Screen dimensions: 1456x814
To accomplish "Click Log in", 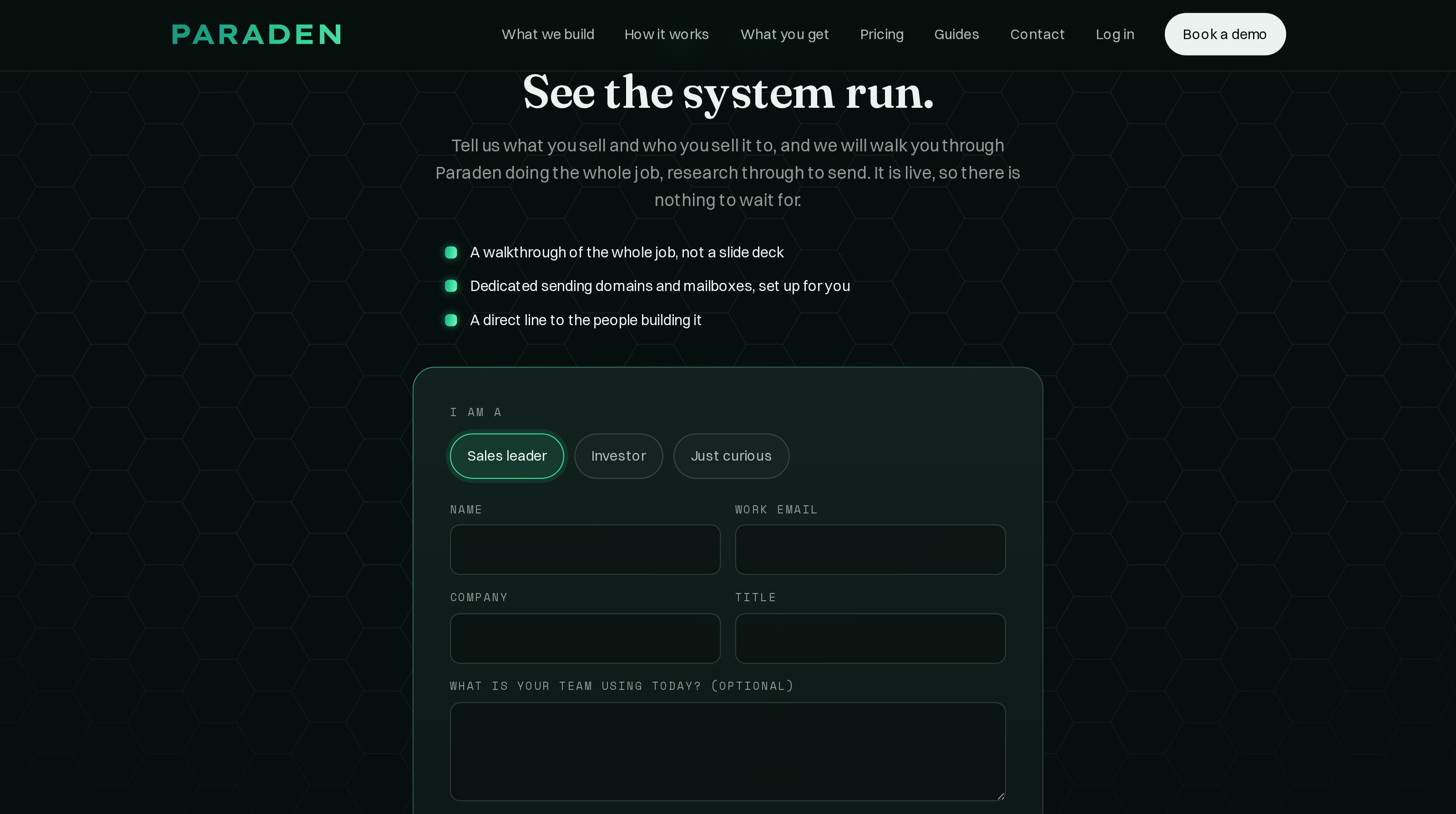I will click(x=1115, y=35).
